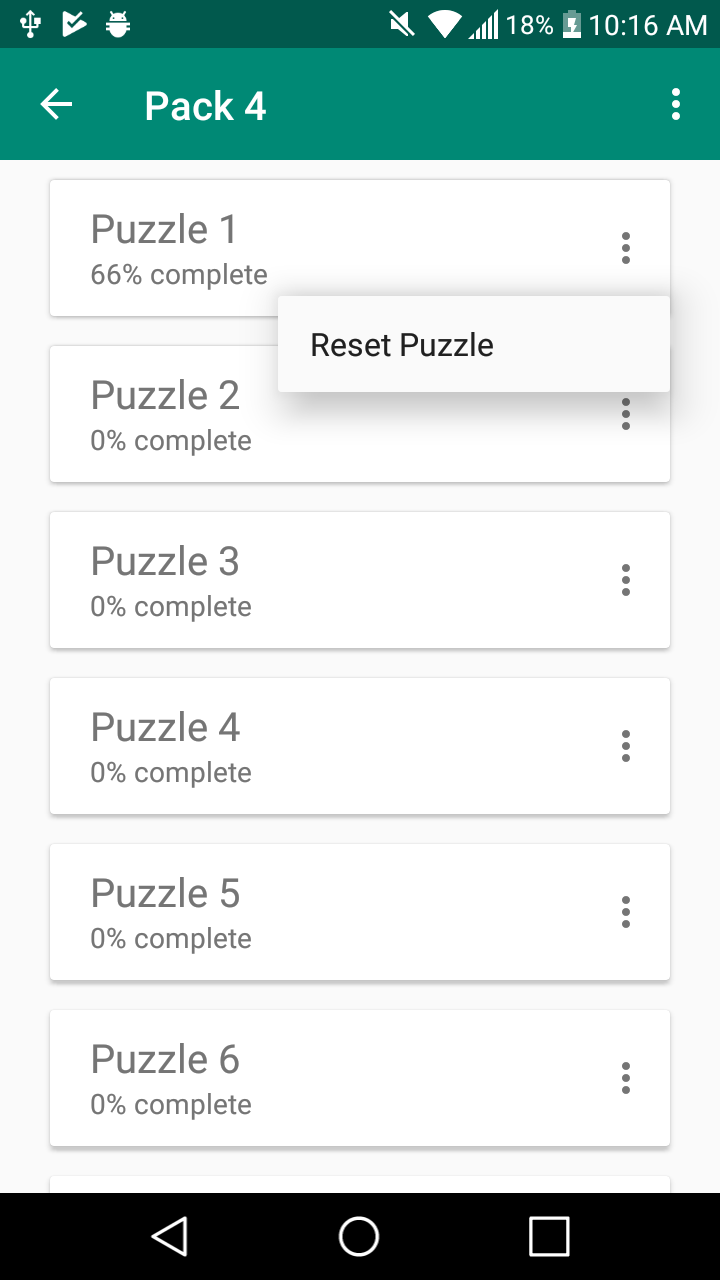
Task: Tap the Android Home navigation button
Action: [359, 1236]
